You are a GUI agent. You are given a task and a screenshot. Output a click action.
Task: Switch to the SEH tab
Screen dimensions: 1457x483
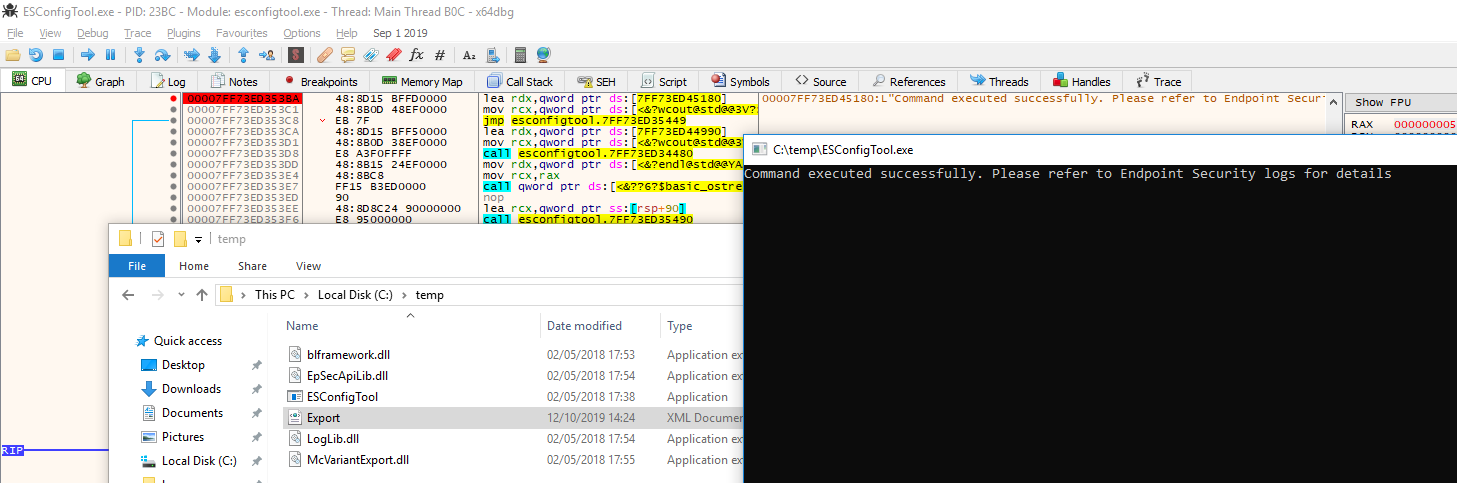tap(596, 81)
